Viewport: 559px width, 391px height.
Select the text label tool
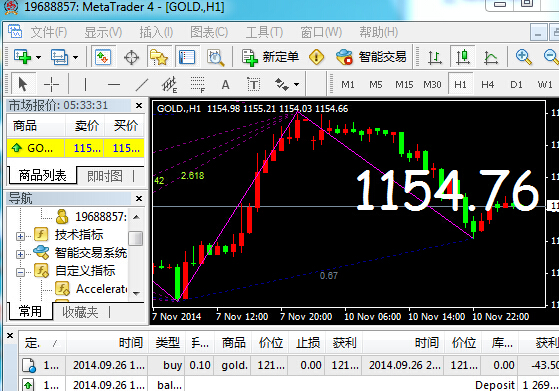253,85
